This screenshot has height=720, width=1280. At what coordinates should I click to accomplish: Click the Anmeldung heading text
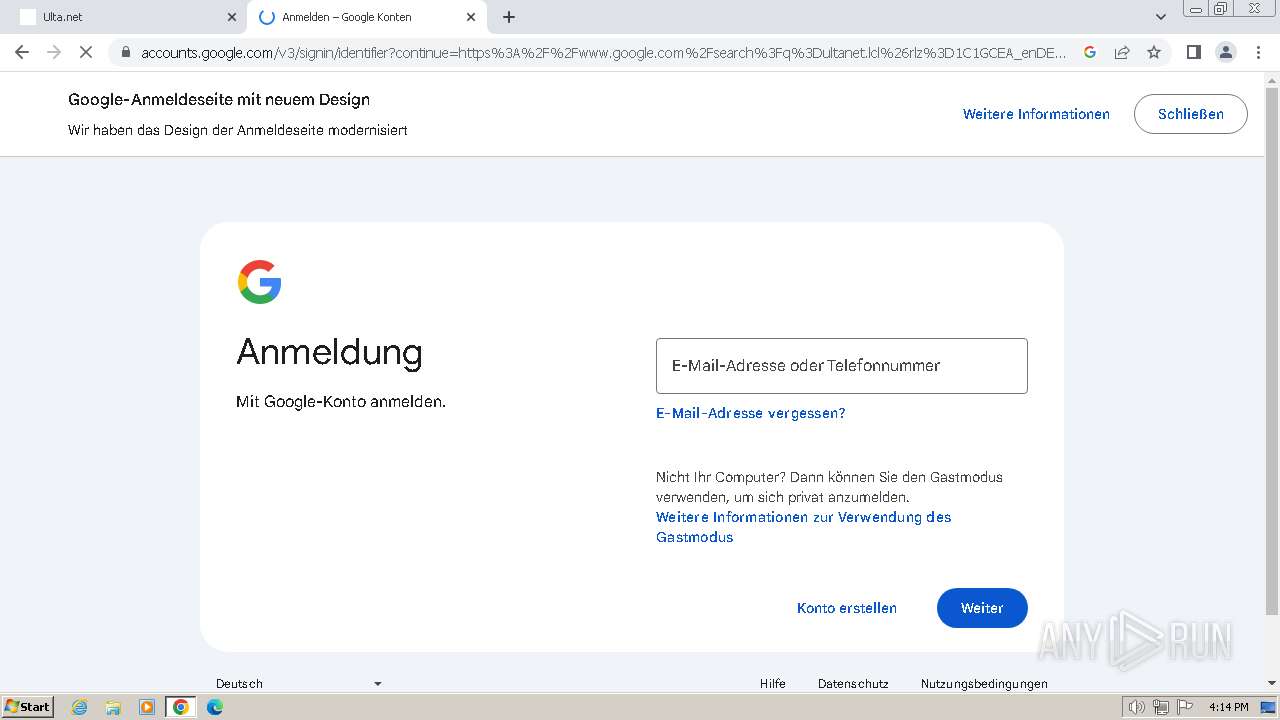(329, 352)
